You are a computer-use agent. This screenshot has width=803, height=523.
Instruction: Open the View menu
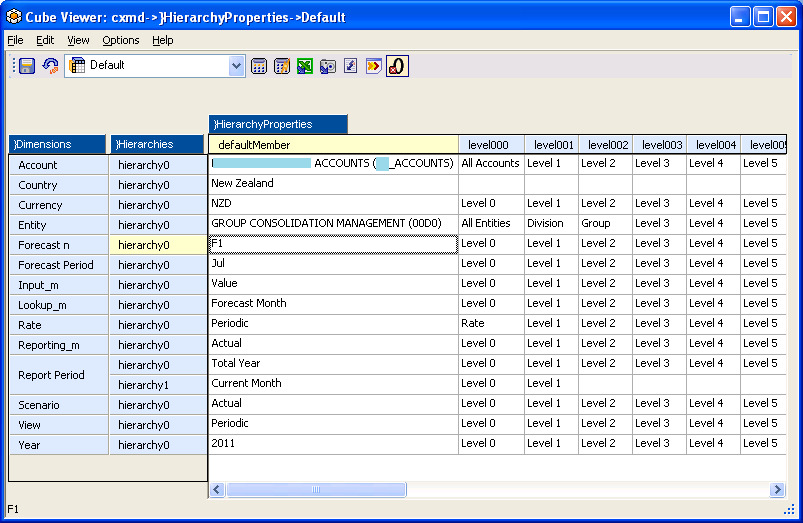click(x=78, y=40)
